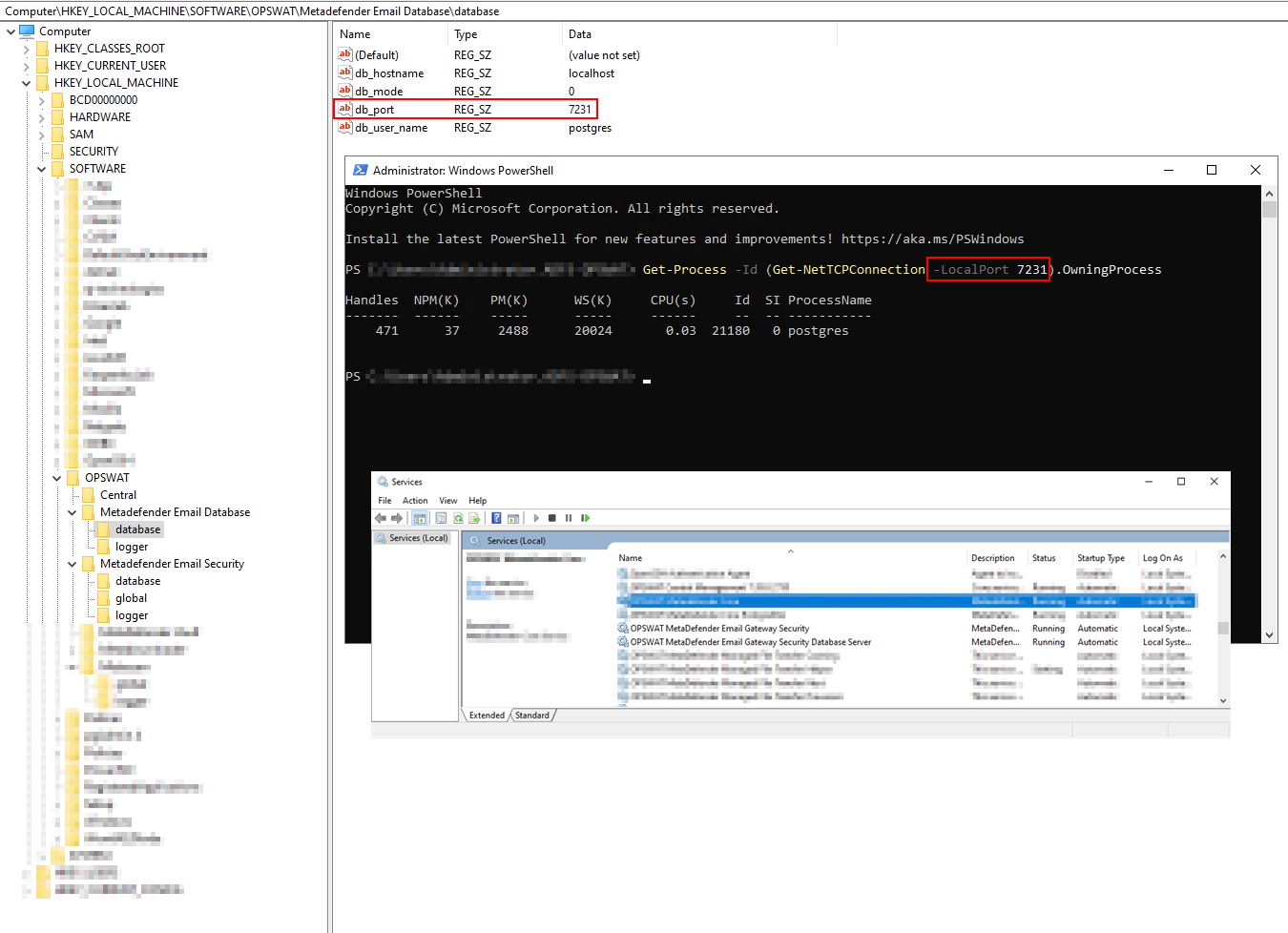Click the Restart Service toolbar icon
The height and width of the screenshot is (933, 1288).
[586, 518]
